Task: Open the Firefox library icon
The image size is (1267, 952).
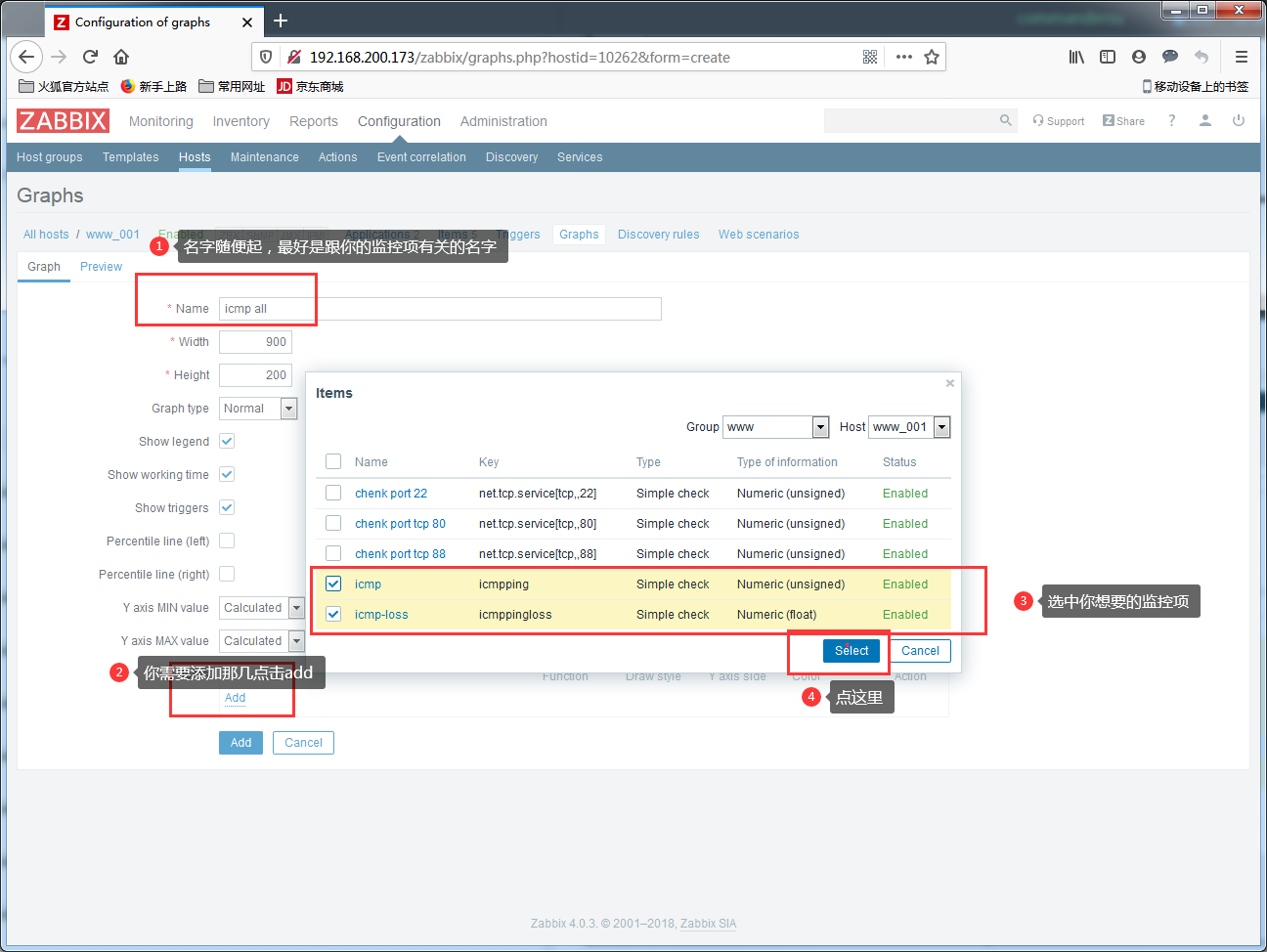Action: pos(1076,57)
